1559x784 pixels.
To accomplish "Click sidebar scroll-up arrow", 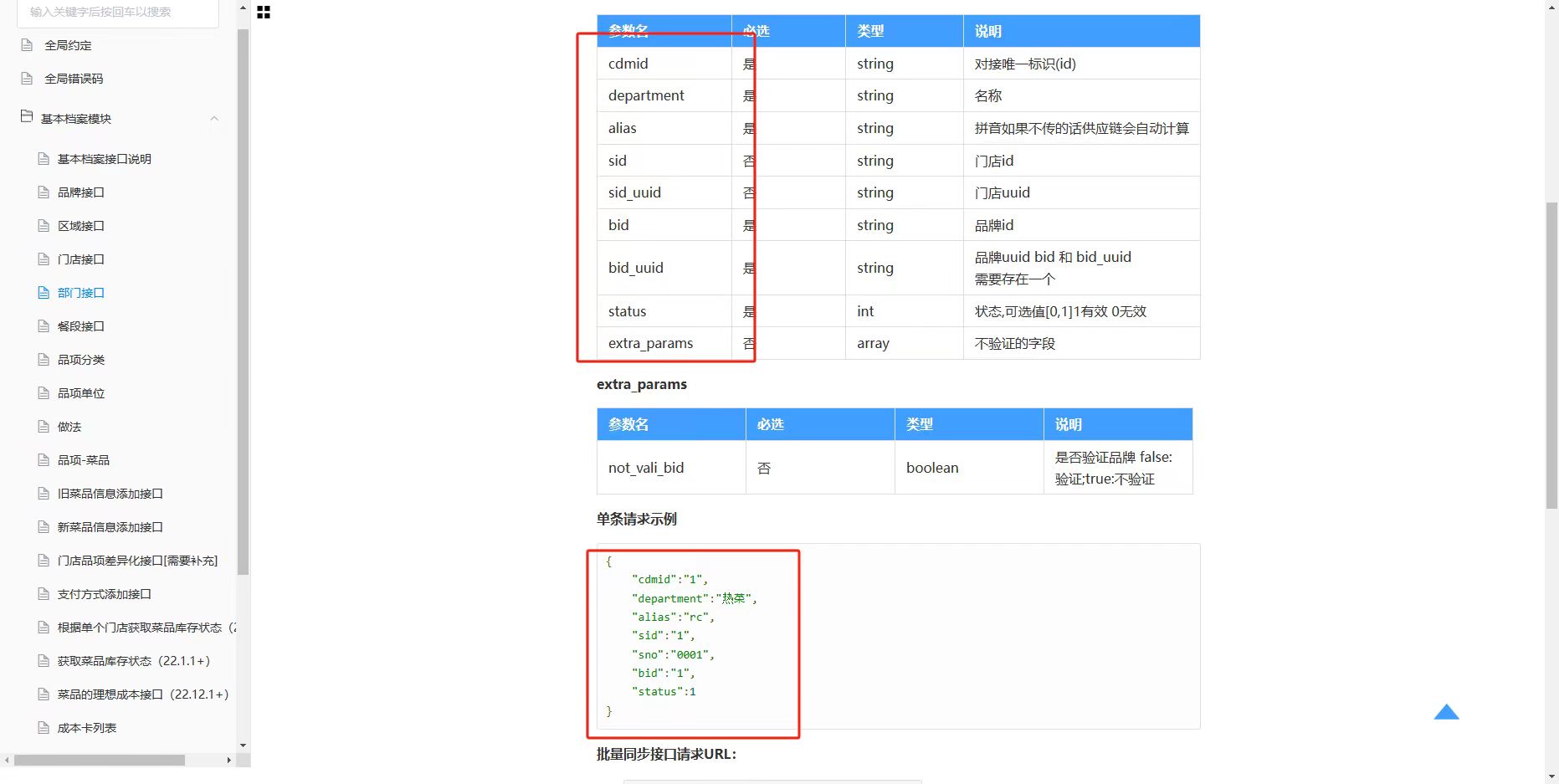I will (x=243, y=8).
